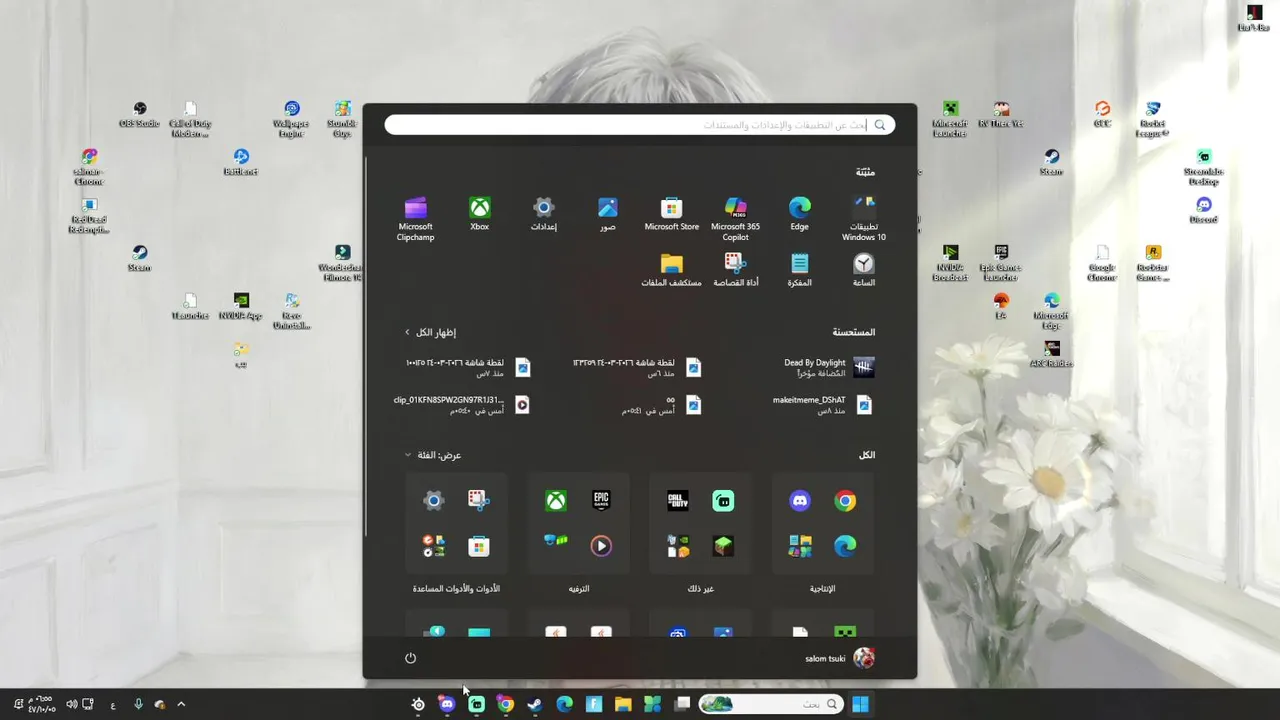The height and width of the screenshot is (720, 1280).
Task: Open volume control in system tray
Action: tap(71, 704)
